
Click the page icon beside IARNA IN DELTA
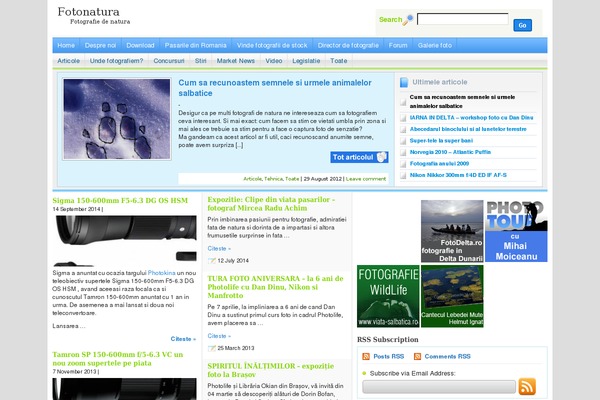click(401, 117)
